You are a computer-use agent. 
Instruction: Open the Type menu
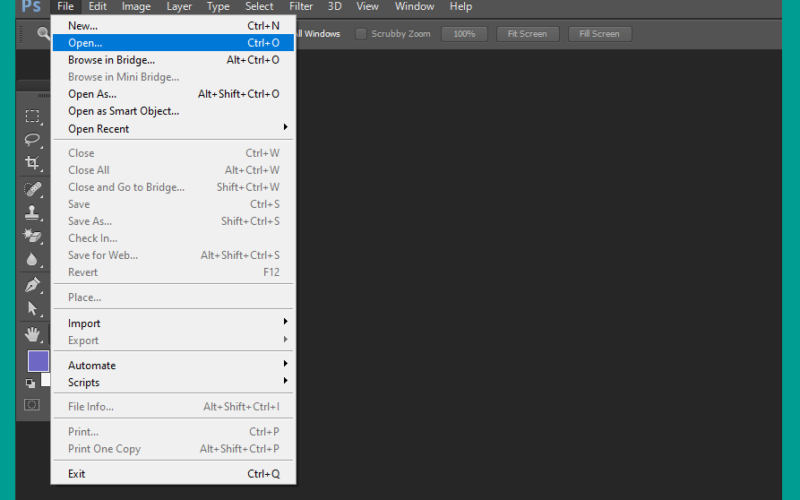pos(218,7)
